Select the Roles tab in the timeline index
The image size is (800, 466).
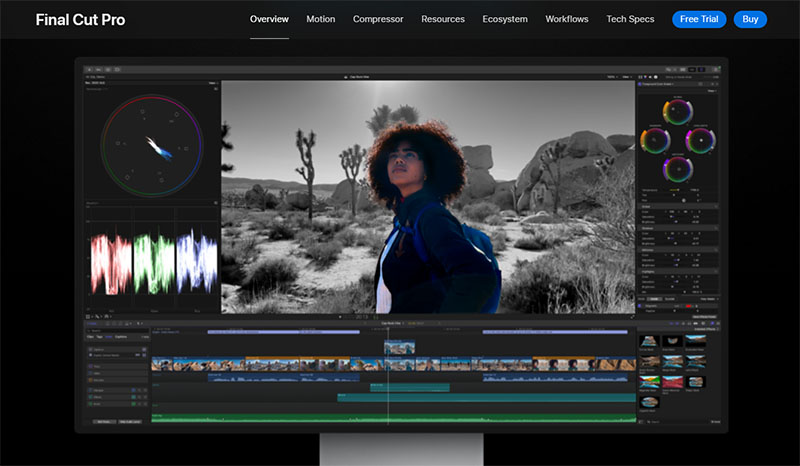[109, 337]
